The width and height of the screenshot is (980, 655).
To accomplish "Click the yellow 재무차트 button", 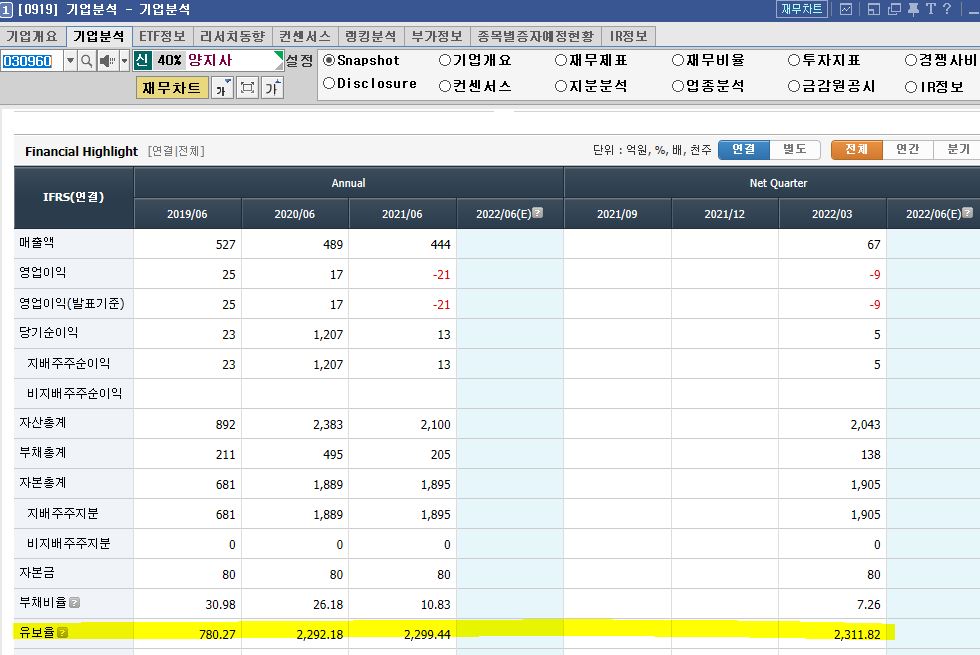I will point(172,88).
